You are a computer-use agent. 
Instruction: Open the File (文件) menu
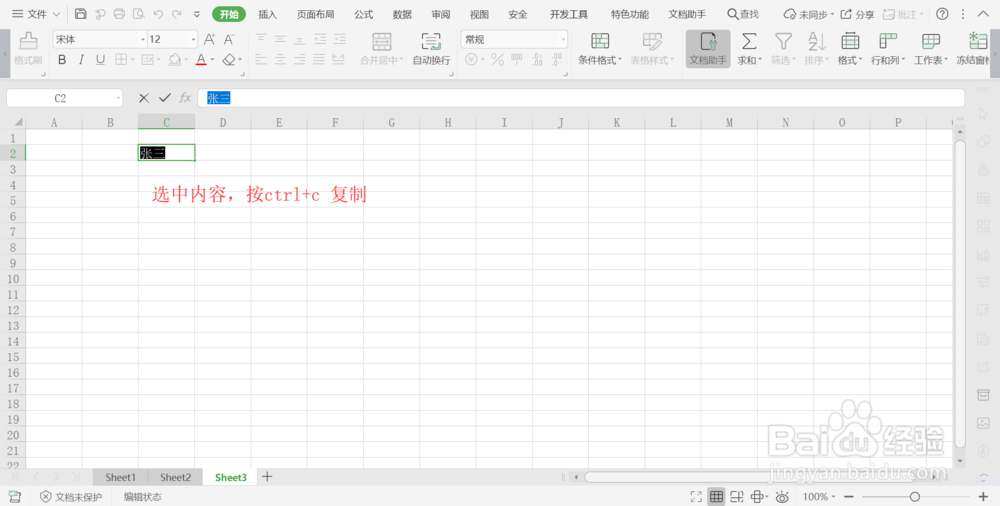pos(36,14)
